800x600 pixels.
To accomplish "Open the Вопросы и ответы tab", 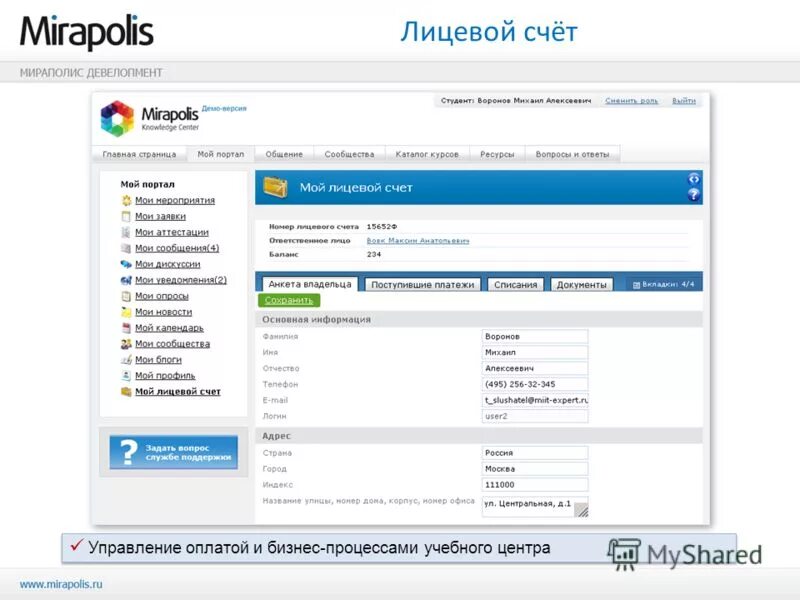I will 572,154.
